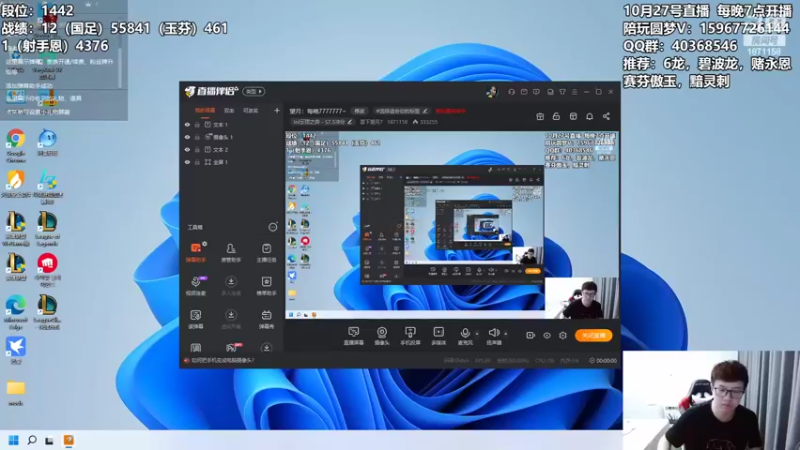Select the 全屏 1 source row

[231, 162]
